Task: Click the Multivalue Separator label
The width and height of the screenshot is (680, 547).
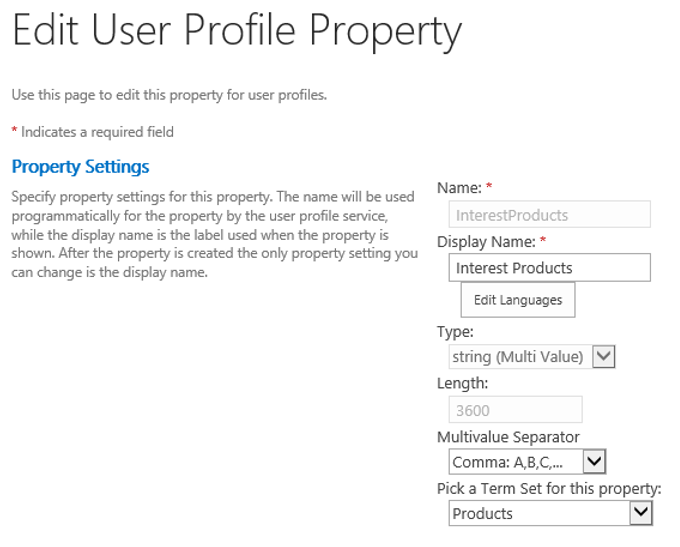Action: [x=508, y=437]
